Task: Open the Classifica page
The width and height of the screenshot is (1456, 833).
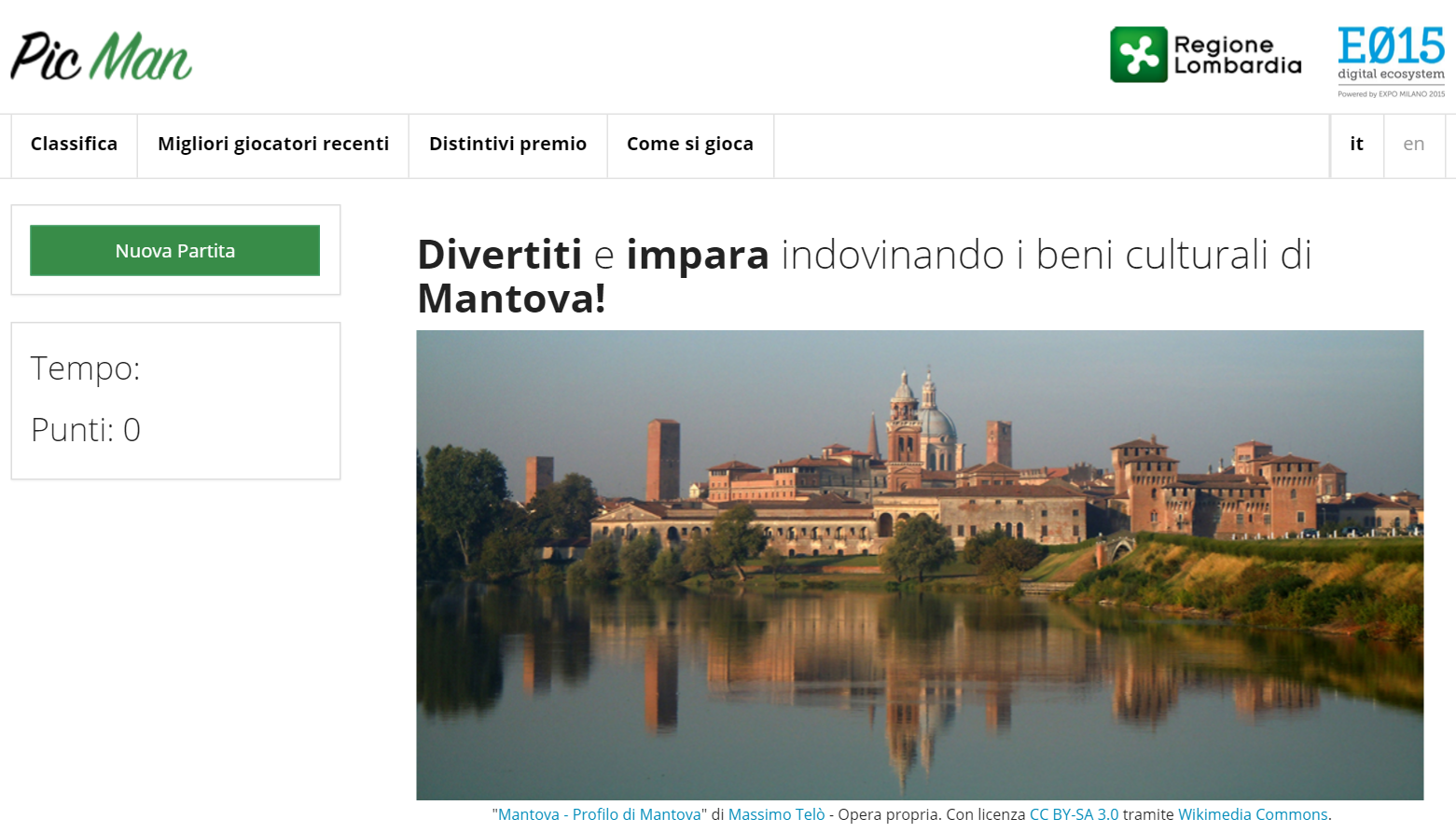Action: coord(74,145)
